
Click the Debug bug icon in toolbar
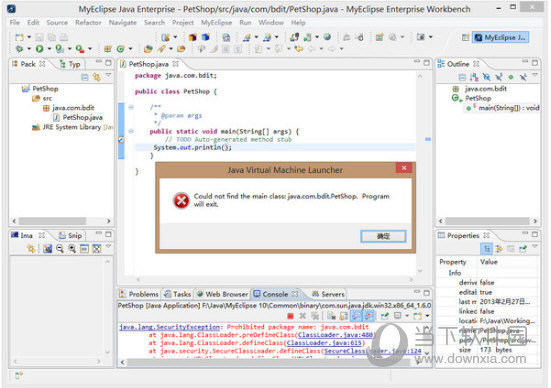pyautogui.click(x=19, y=49)
